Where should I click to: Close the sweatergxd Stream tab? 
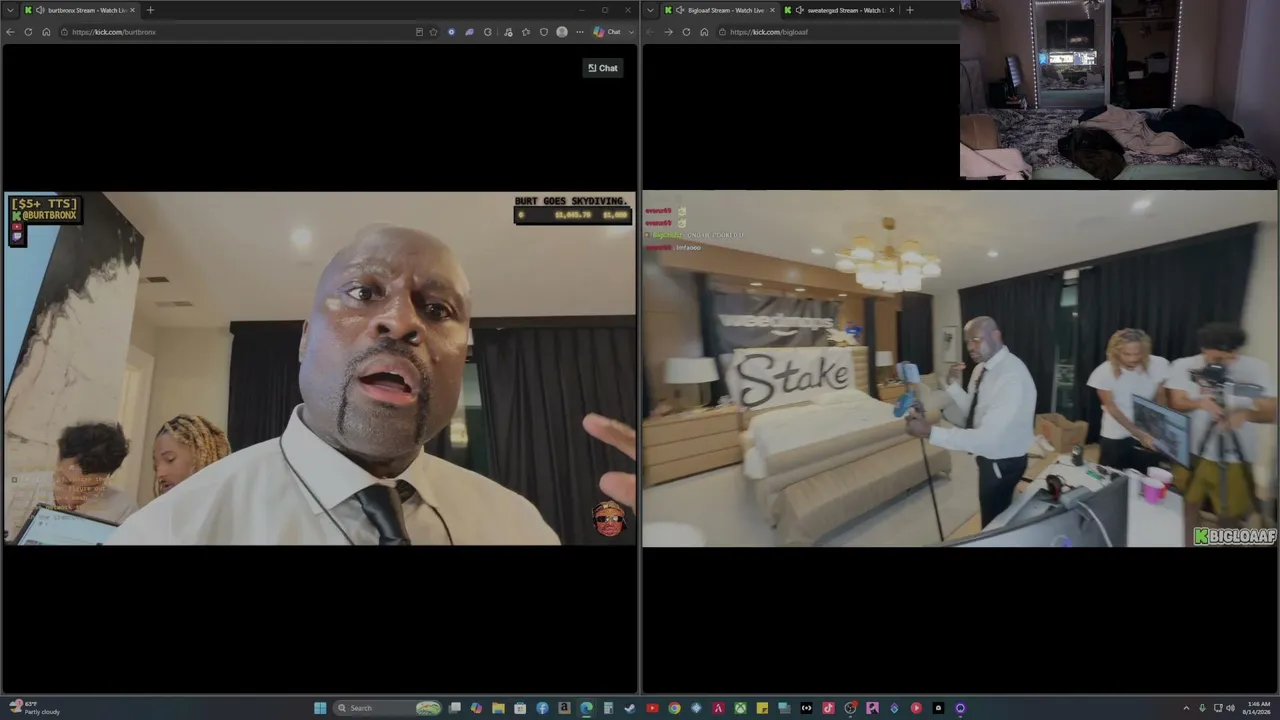coord(892,10)
